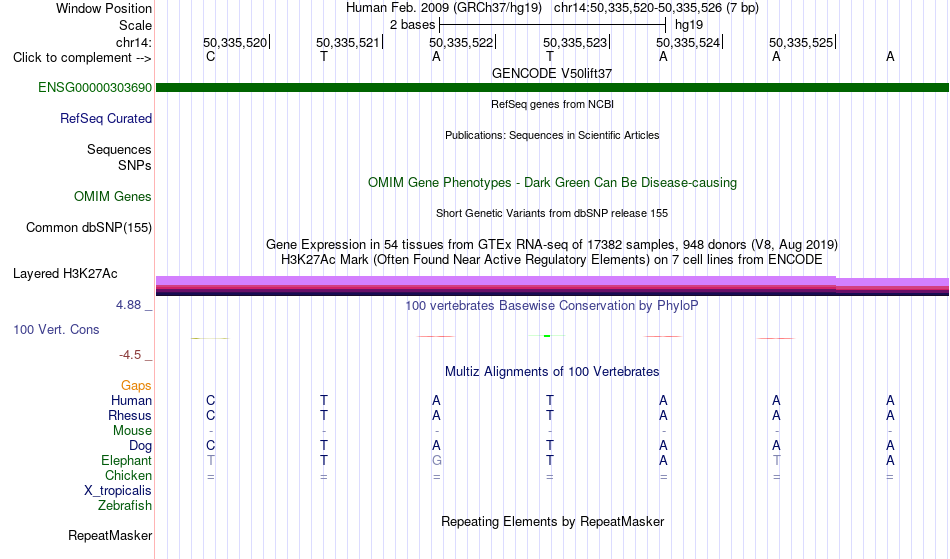The height and width of the screenshot is (559, 950).
Task: Click position label 50,335,525
Action: [x=801, y=43]
